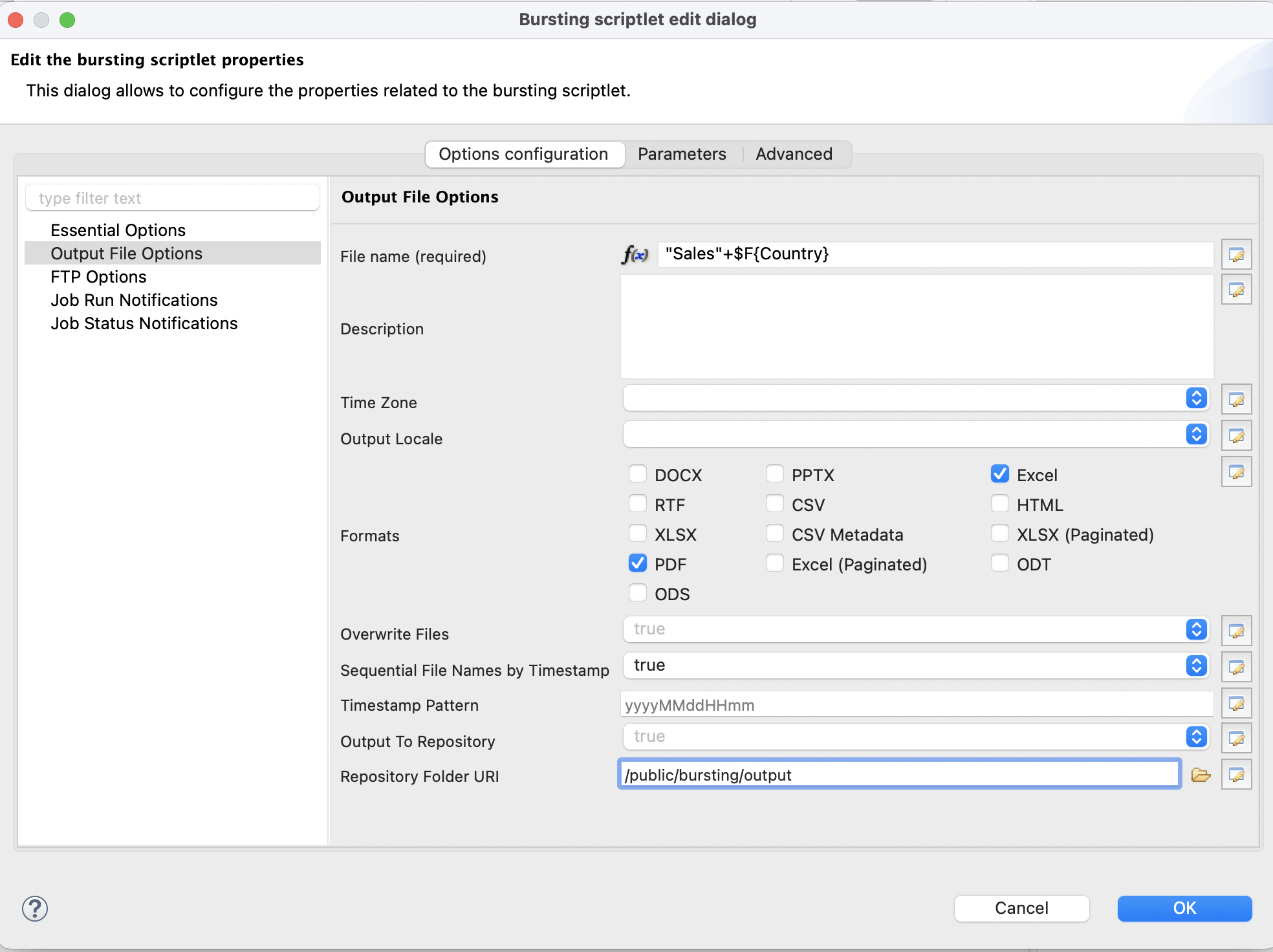Enable the PPTX format checkbox
This screenshot has width=1273, height=952.
775,474
